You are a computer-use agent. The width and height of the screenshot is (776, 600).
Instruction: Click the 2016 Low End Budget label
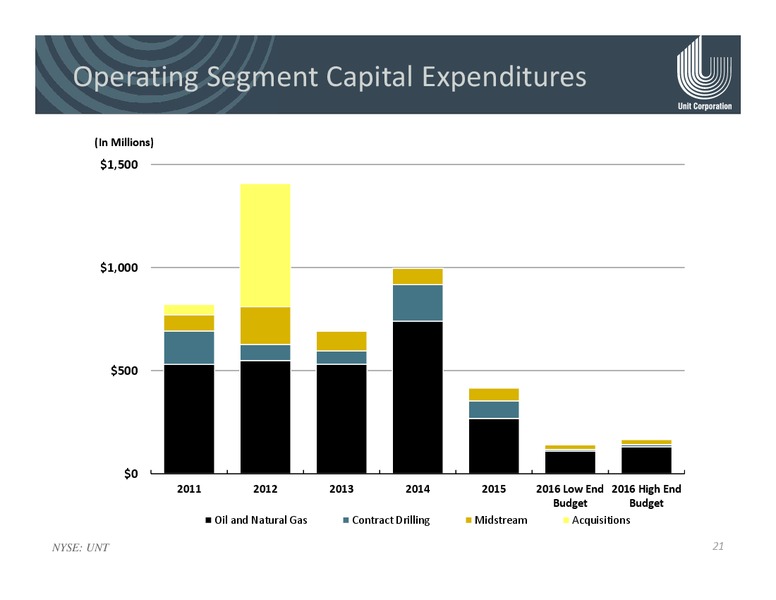[x=570, y=496]
